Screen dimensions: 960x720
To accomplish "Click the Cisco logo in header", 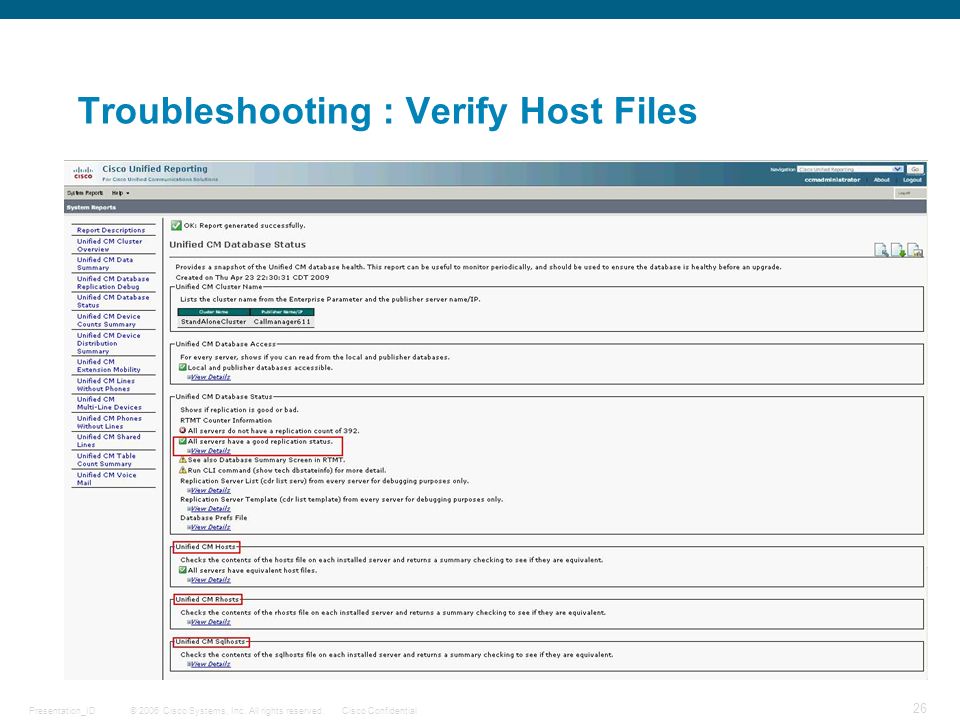I will (83, 172).
